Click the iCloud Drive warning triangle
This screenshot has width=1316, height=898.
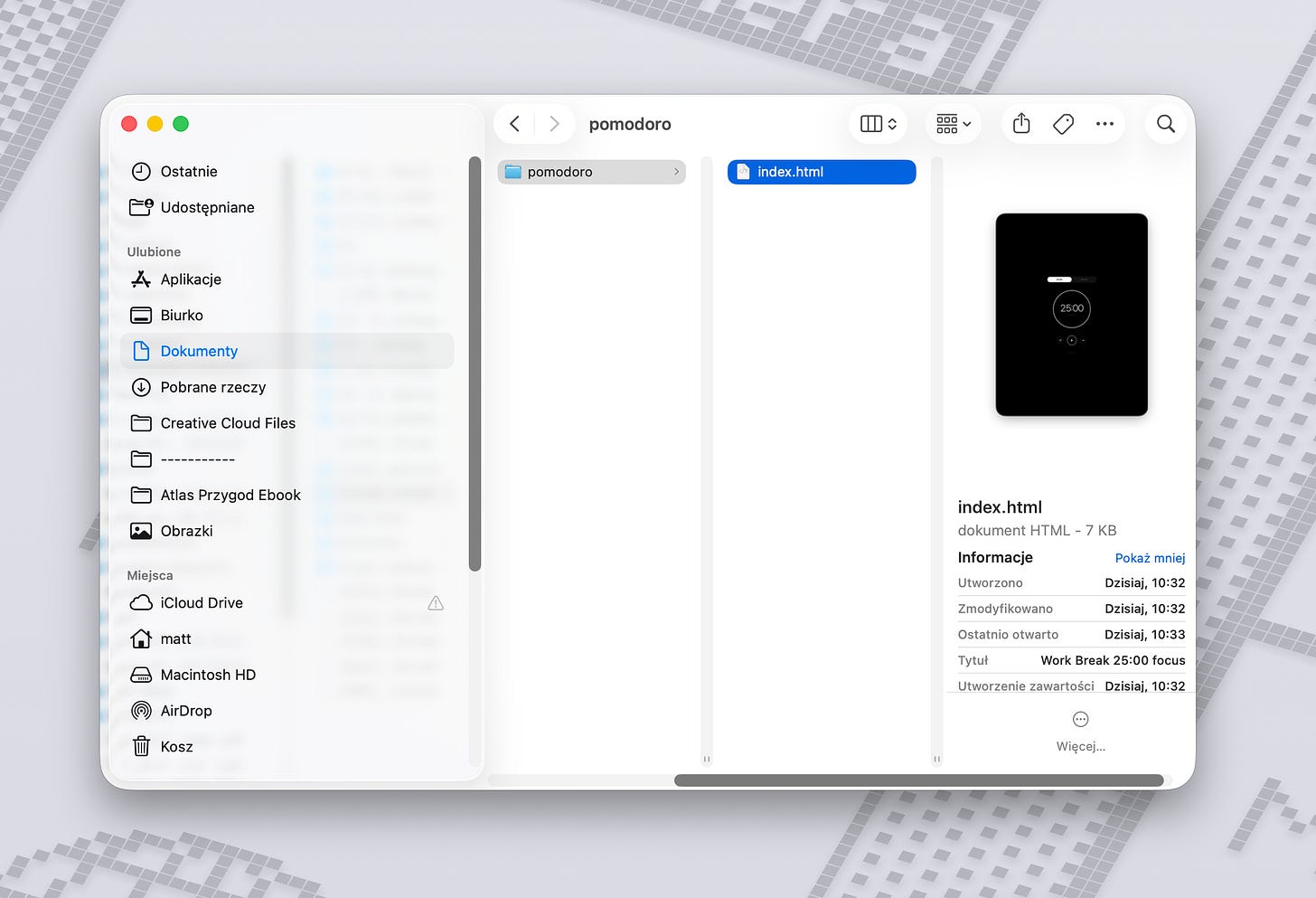436,603
